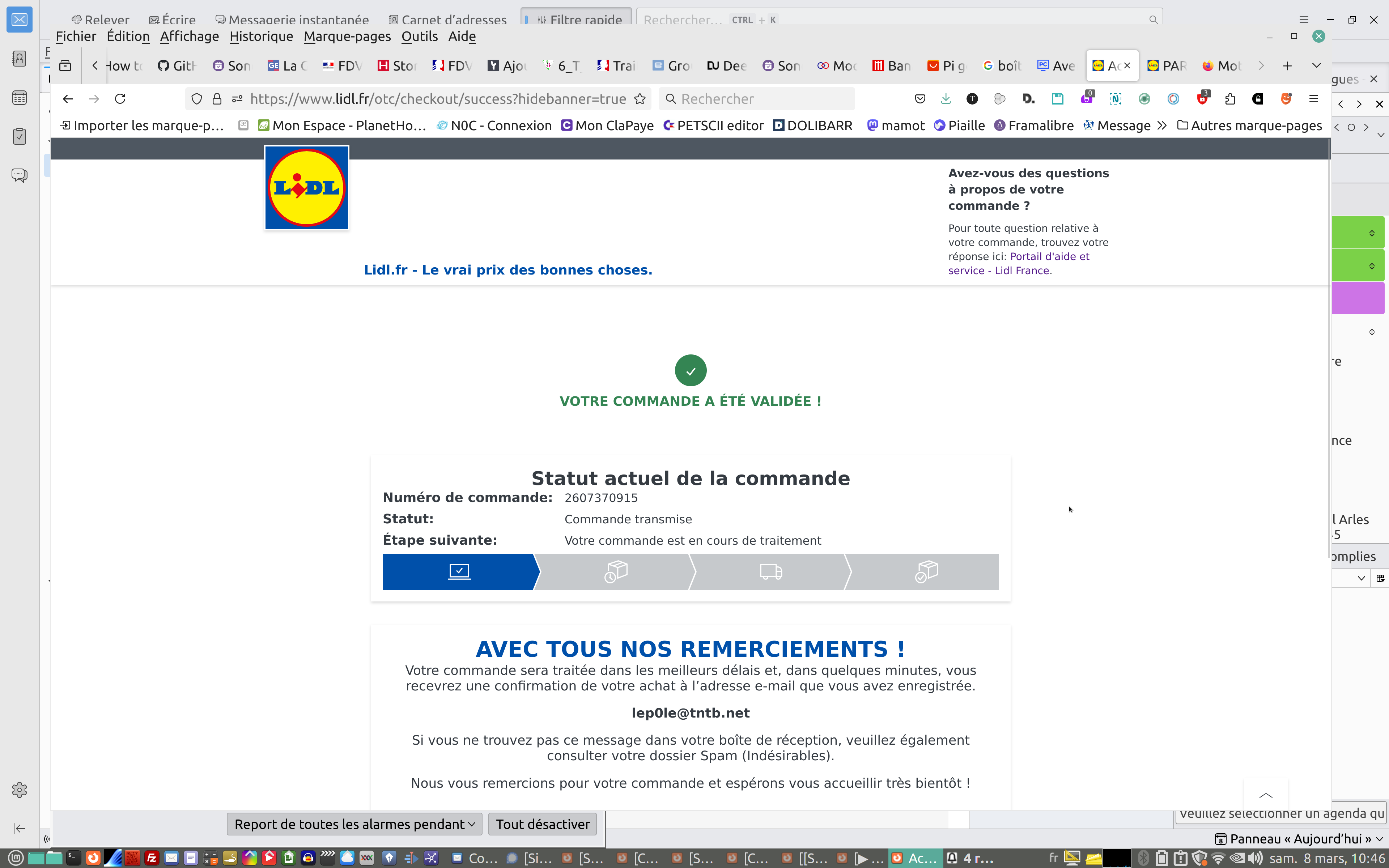Click the tracking protection shield icon
The width and height of the screenshot is (1389, 868).
tap(196, 99)
